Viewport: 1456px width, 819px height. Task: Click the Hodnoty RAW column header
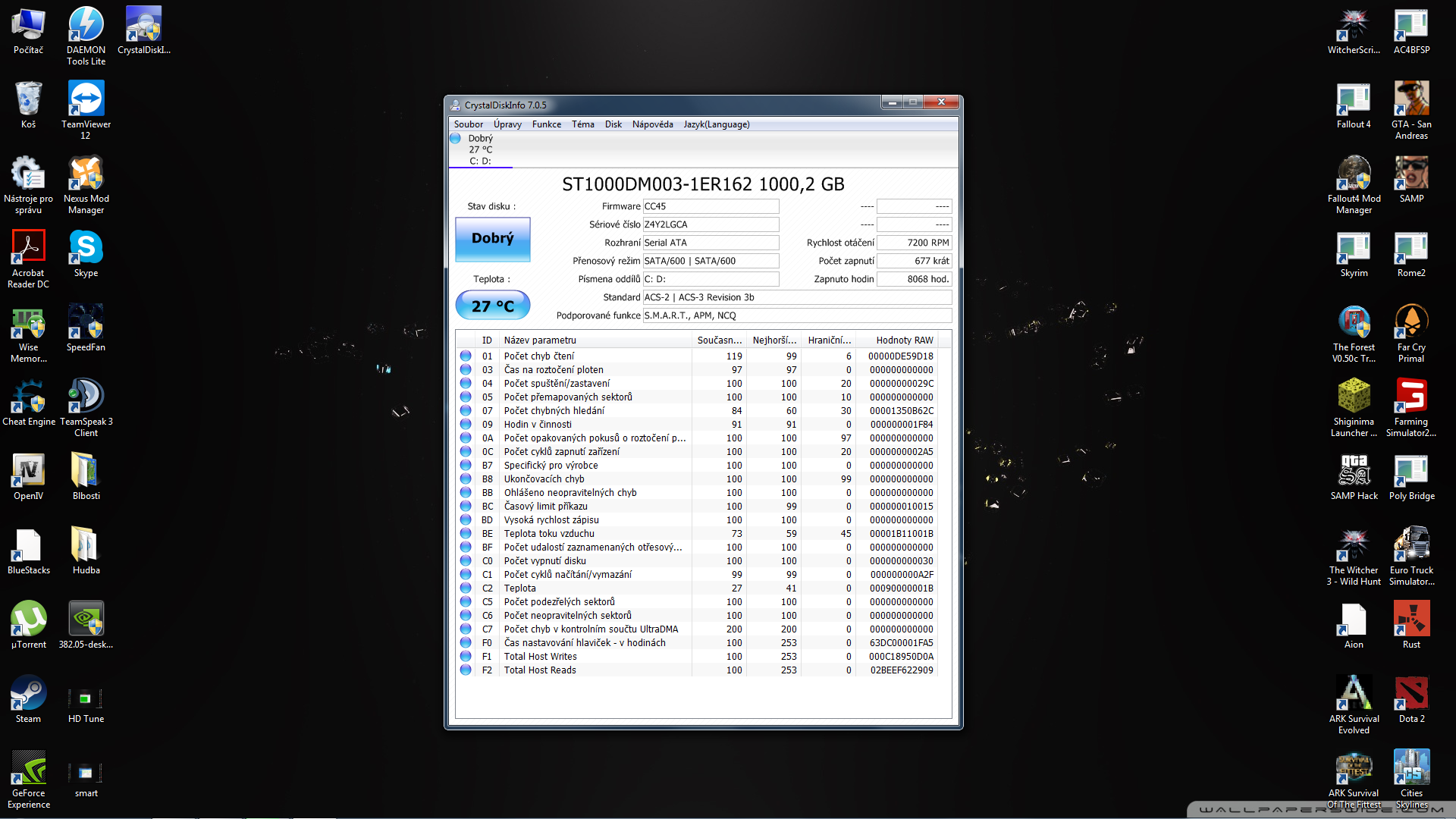[x=904, y=340]
